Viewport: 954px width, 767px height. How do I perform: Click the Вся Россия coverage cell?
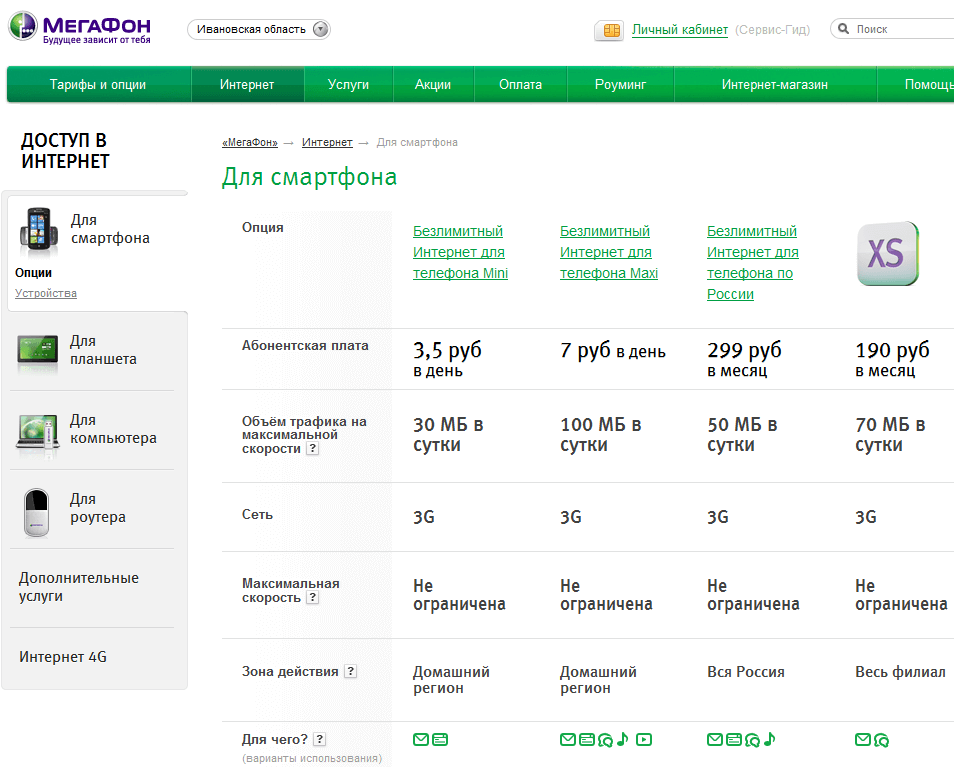pos(745,672)
